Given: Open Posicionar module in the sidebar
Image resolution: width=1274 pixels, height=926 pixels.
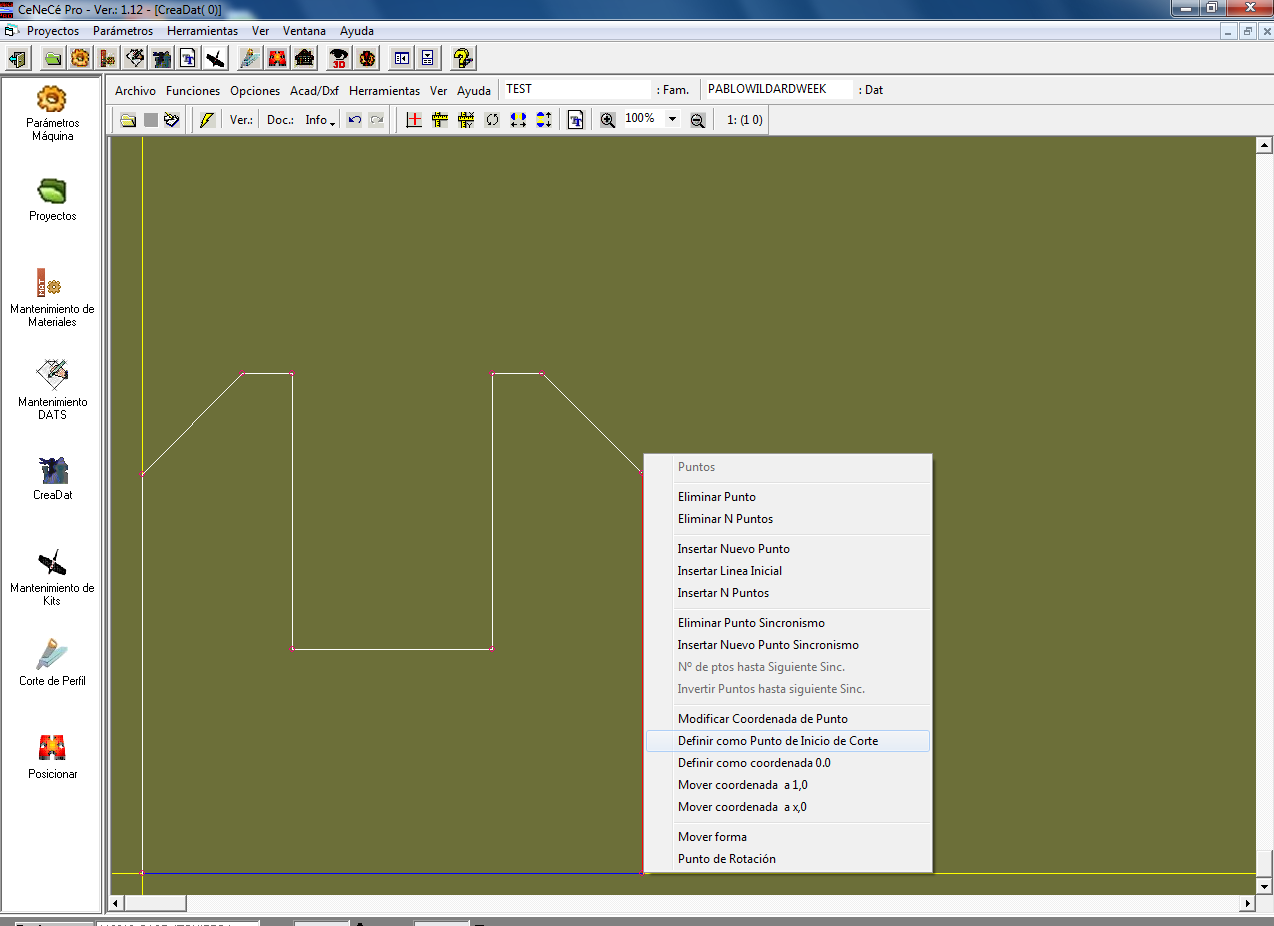Looking at the screenshot, I should click(52, 757).
